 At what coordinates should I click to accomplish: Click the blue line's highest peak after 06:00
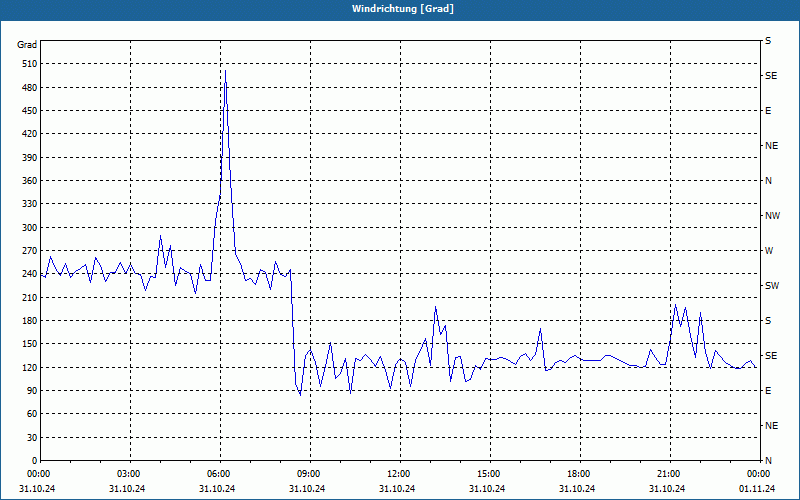225,70
